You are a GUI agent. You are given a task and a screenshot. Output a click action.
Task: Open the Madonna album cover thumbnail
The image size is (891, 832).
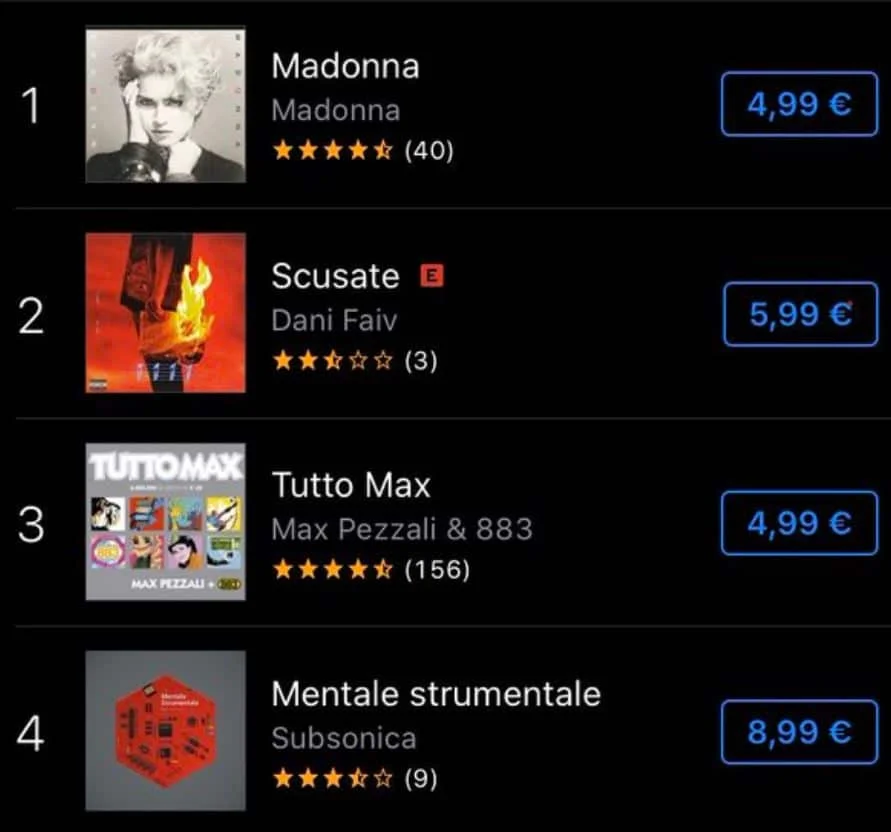[165, 105]
